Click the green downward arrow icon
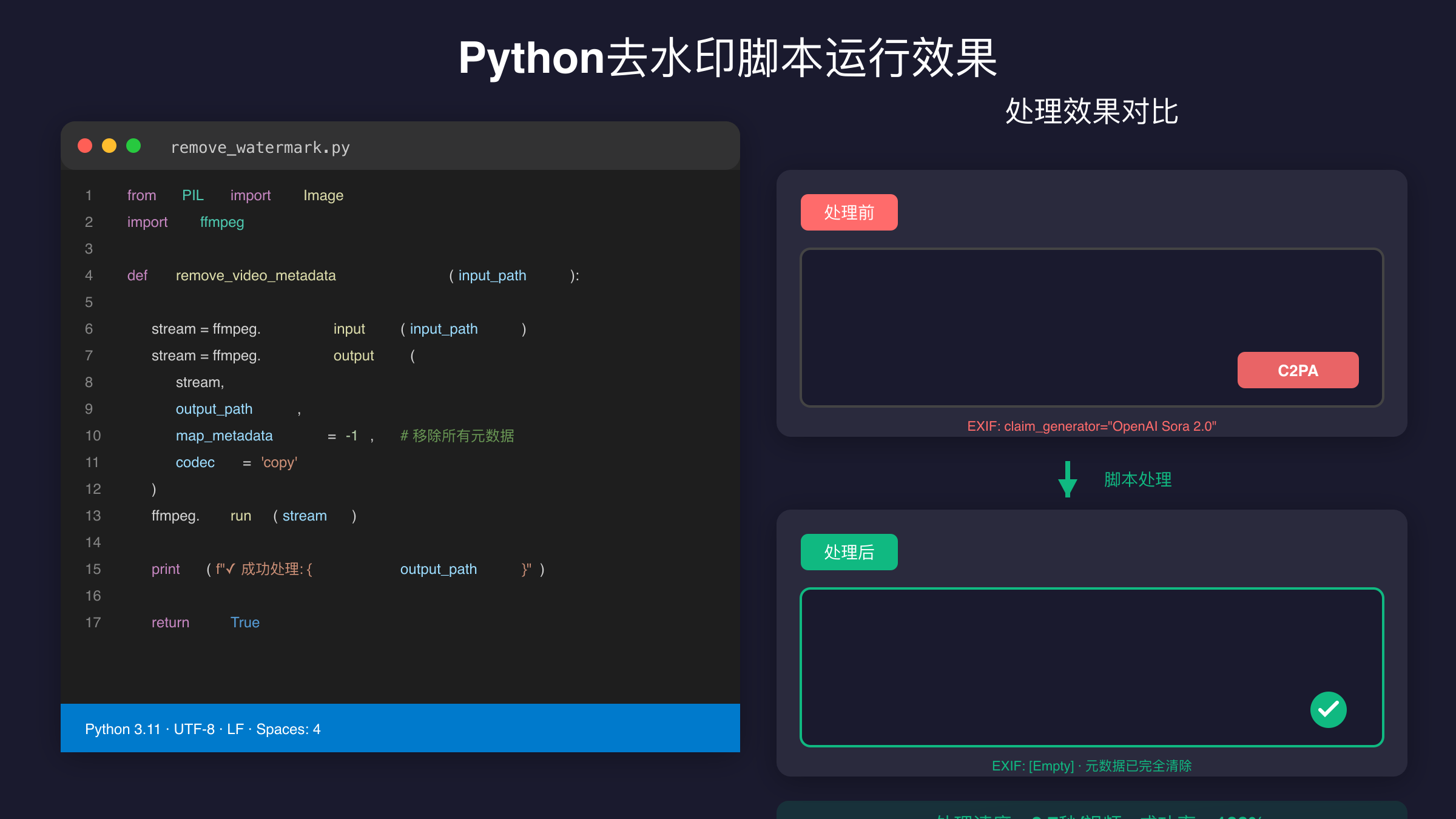 click(x=1067, y=479)
